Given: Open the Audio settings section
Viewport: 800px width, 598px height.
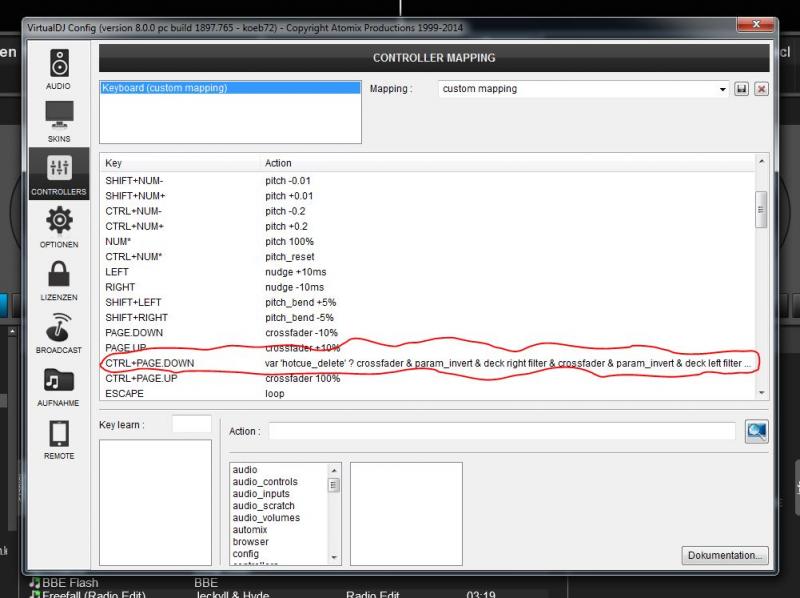Looking at the screenshot, I should click(59, 69).
